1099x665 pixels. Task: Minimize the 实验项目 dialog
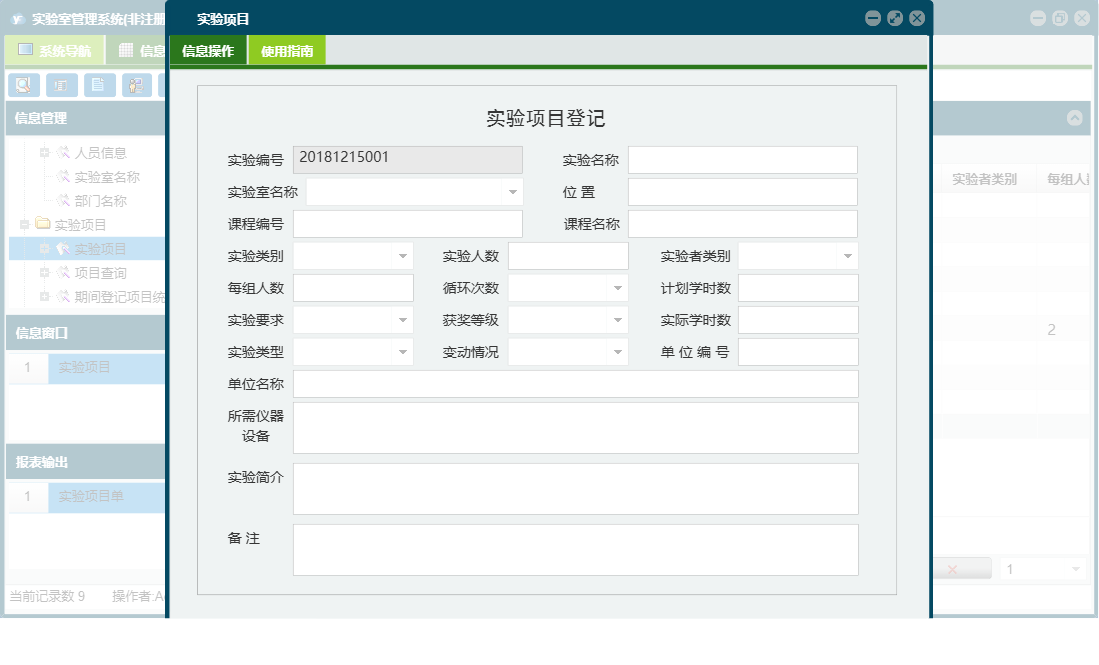click(x=873, y=18)
